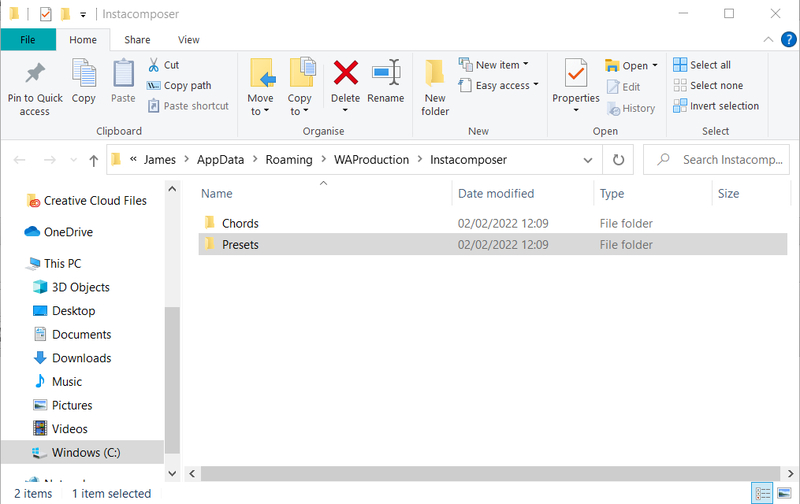This screenshot has width=800, height=504.
Task: Switch to the View tab
Action: point(188,39)
